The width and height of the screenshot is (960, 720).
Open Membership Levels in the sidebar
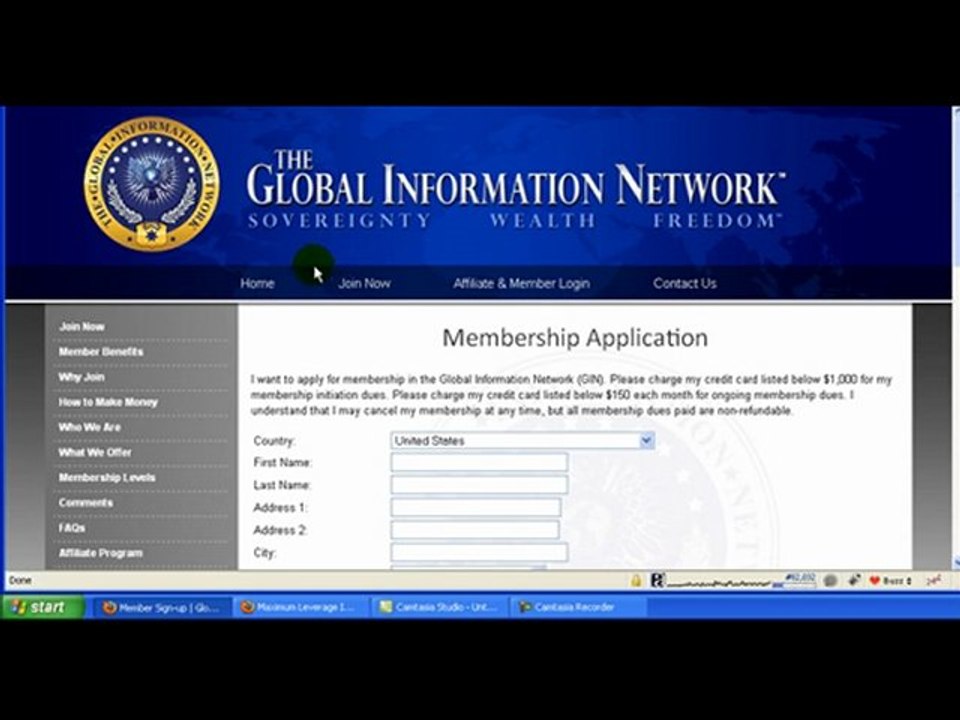click(107, 477)
